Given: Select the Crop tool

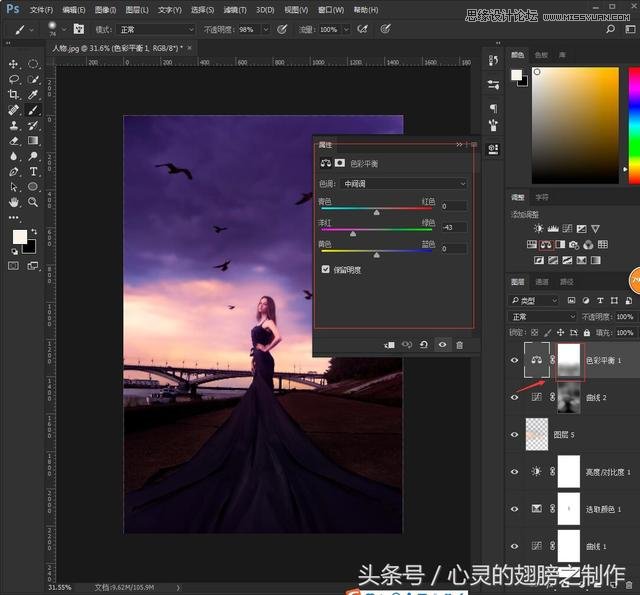Looking at the screenshot, I should pos(14,94).
